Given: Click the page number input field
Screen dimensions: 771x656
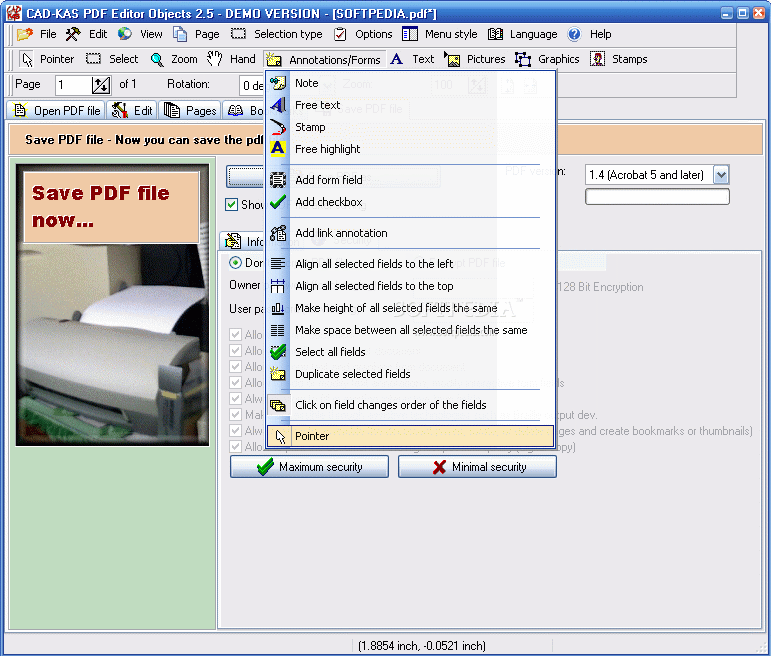Looking at the screenshot, I should coord(73,85).
